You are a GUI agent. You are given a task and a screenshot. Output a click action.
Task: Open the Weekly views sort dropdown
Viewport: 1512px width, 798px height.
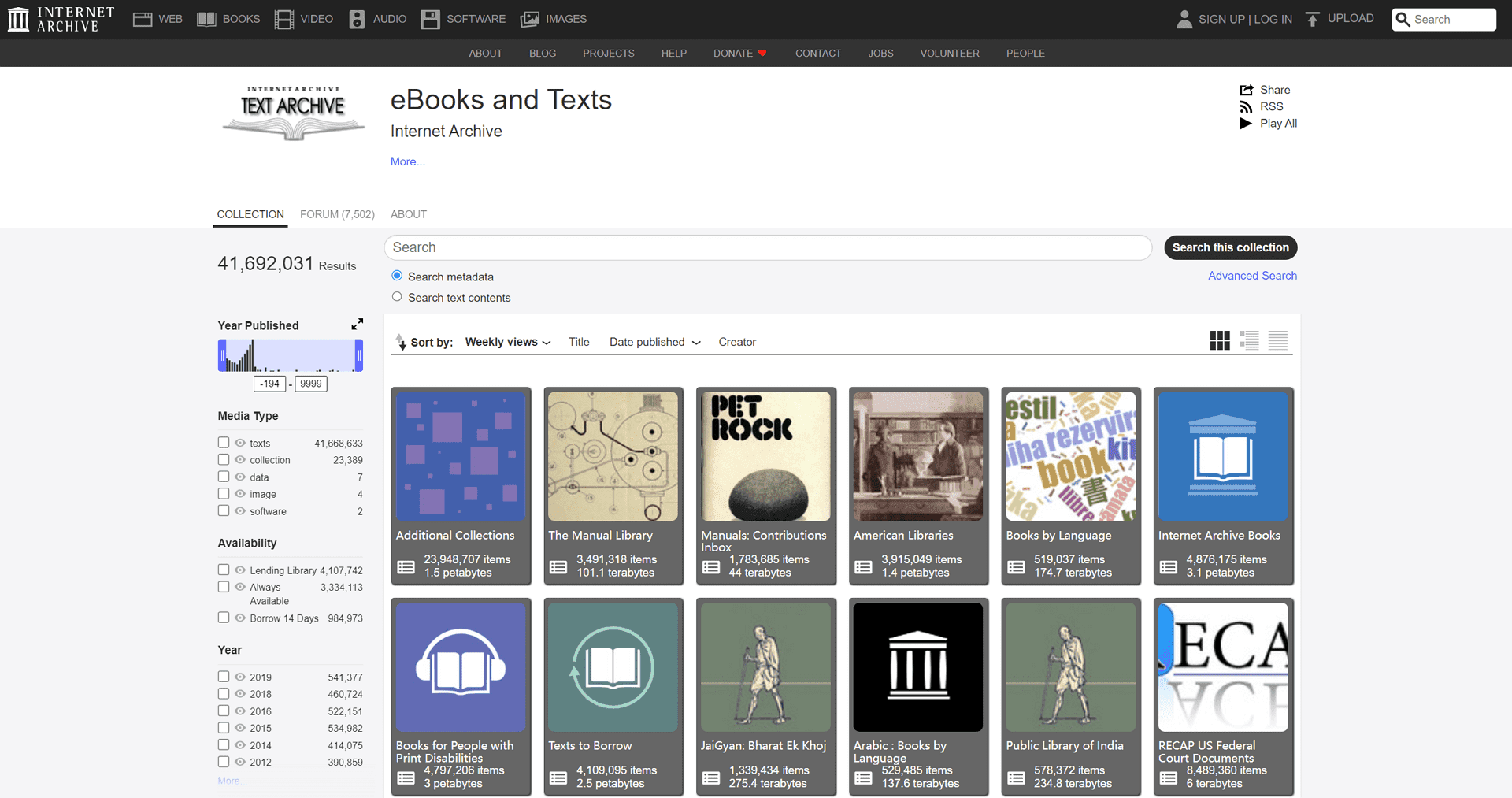507,342
